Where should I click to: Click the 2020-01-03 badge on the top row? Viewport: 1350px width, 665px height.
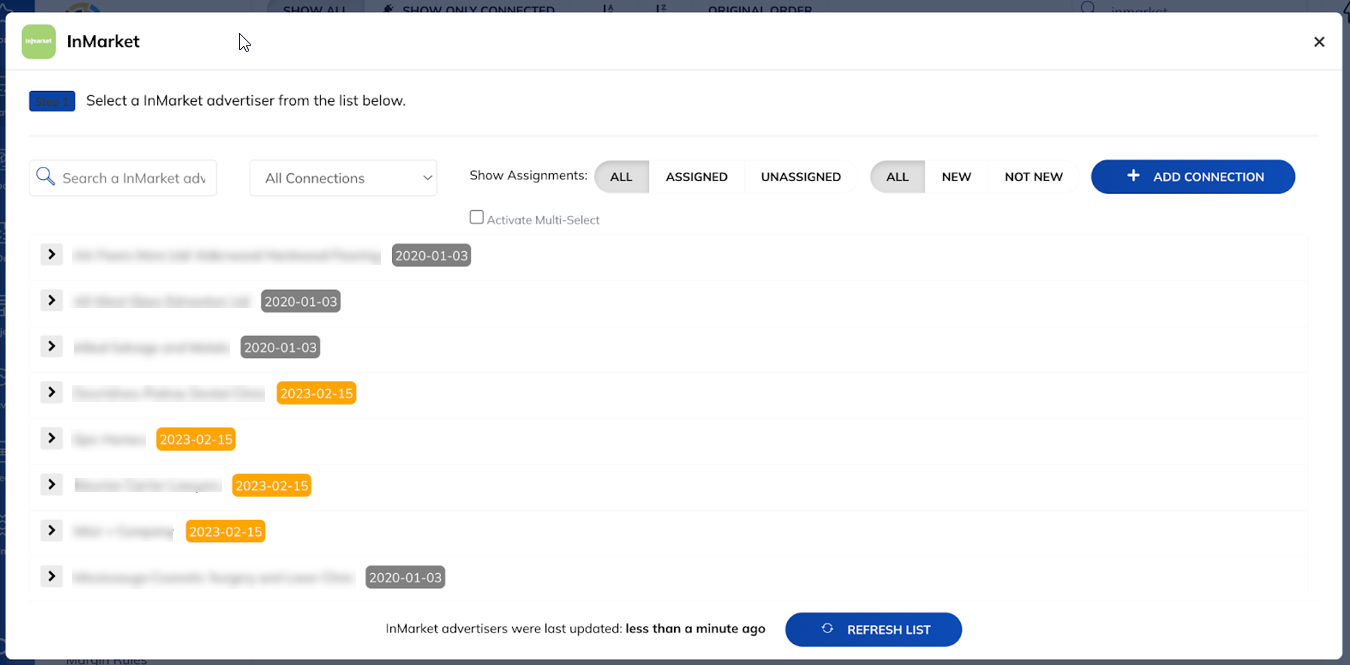[431, 256]
